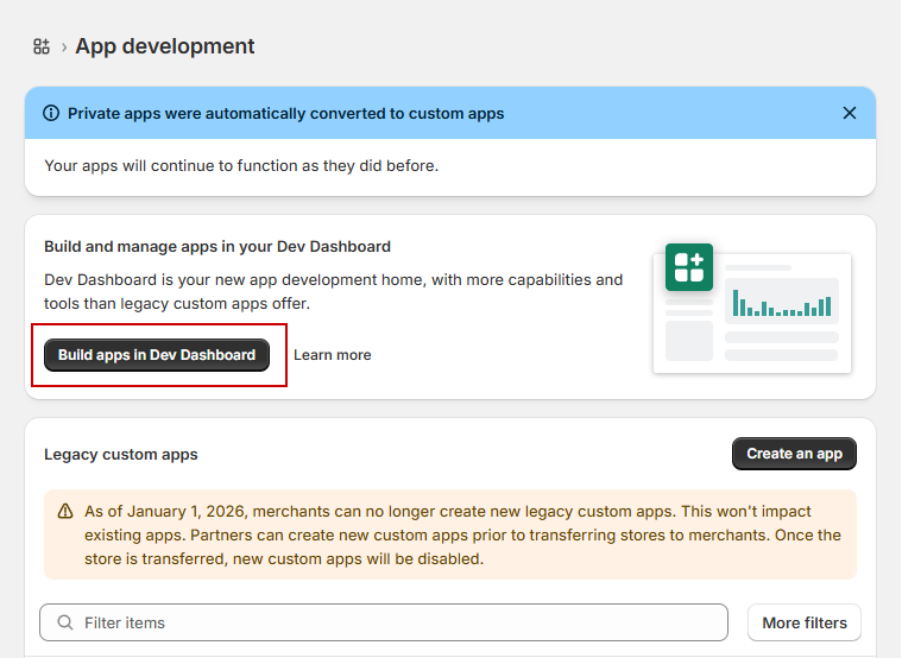Click the January 1, 2026 warning text
The image size is (901, 658).
(x=463, y=535)
